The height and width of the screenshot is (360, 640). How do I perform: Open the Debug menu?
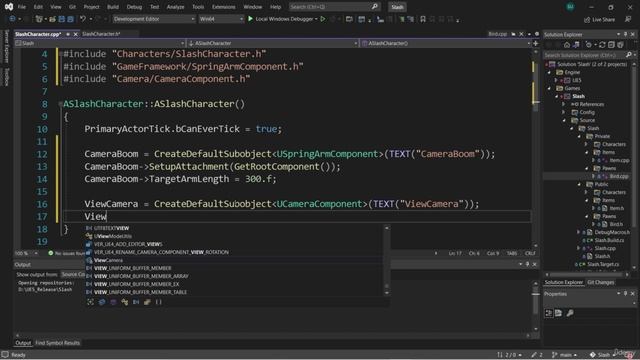[x=134, y=7]
